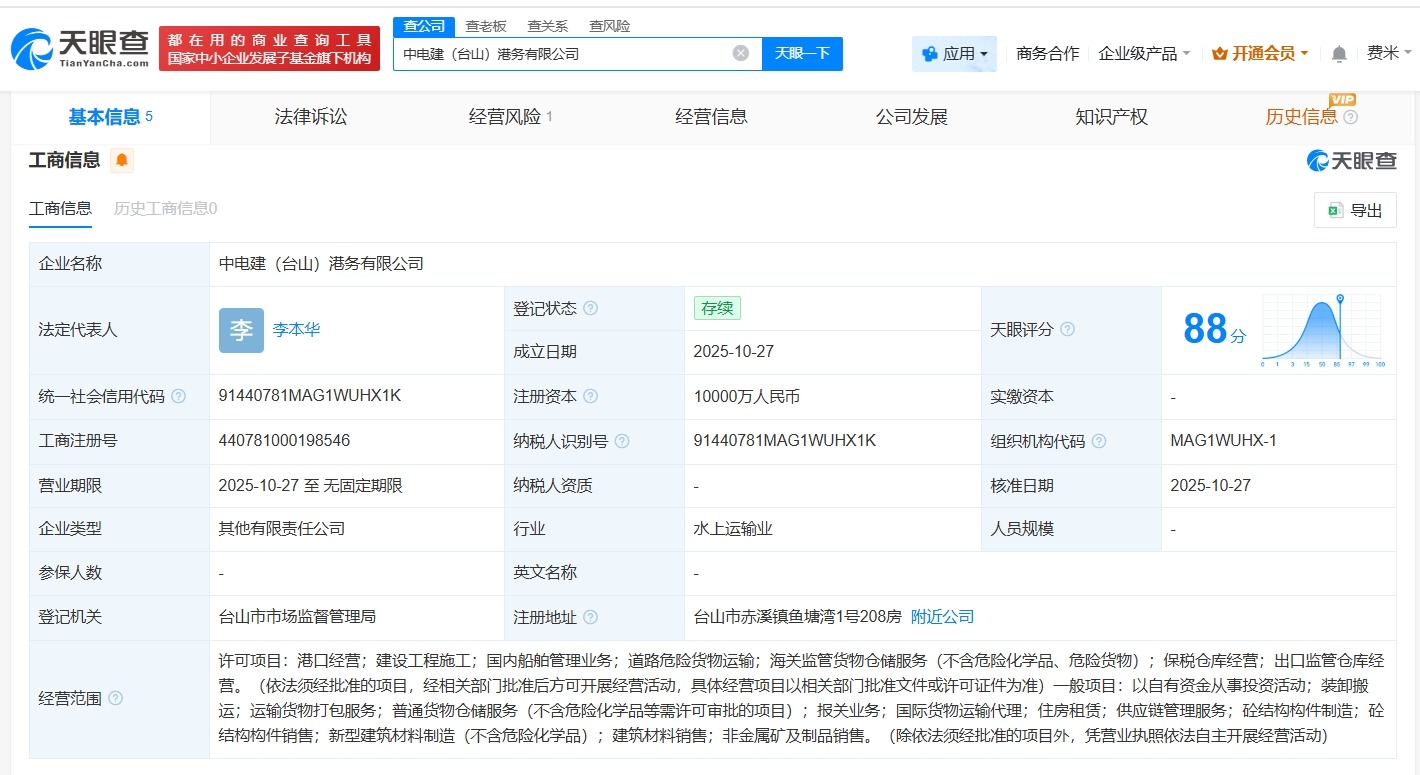Clear the search box via the X icon

coord(739,53)
